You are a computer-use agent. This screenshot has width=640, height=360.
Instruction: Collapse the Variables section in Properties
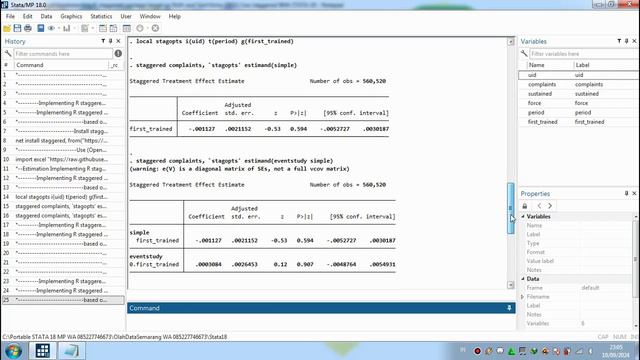point(523,217)
